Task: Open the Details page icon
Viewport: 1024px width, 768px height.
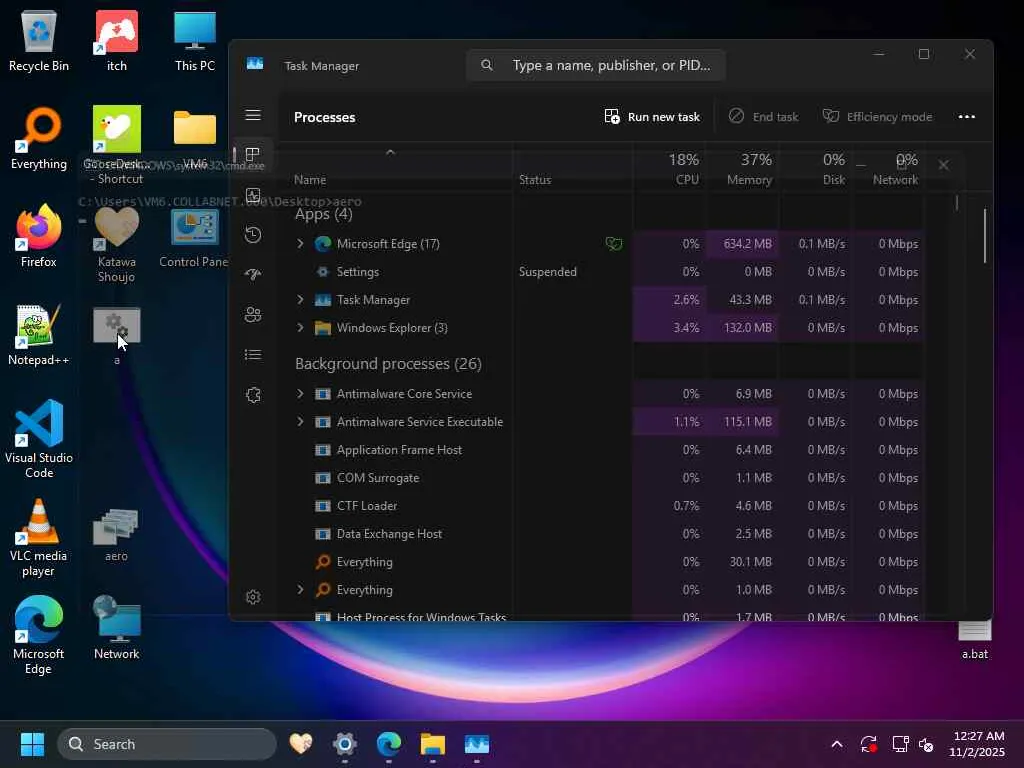Action: [x=253, y=355]
